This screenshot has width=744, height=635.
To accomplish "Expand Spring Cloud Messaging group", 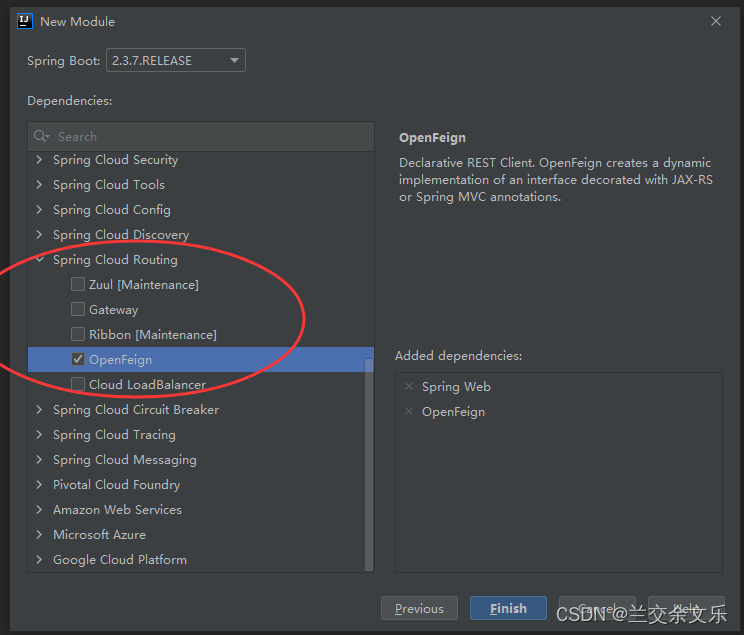I will (x=39, y=459).
